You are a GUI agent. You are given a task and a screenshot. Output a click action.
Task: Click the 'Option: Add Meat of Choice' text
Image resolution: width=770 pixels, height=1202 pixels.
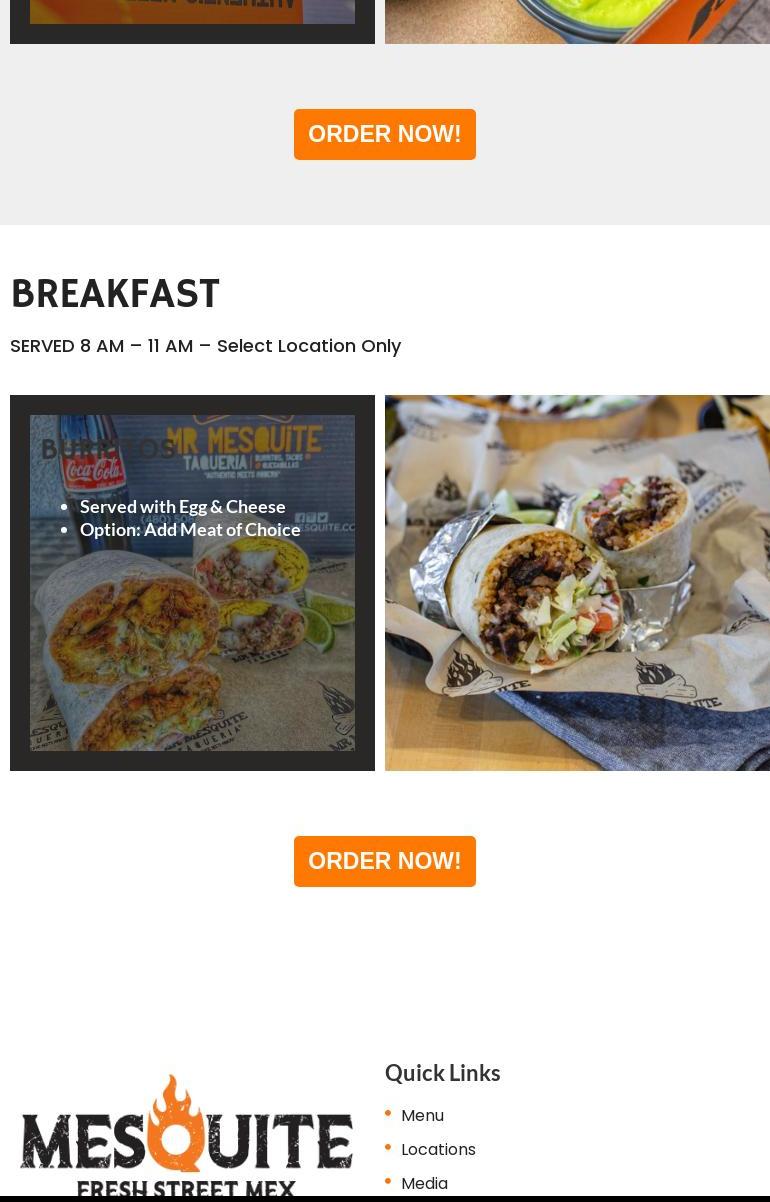pos(190,529)
